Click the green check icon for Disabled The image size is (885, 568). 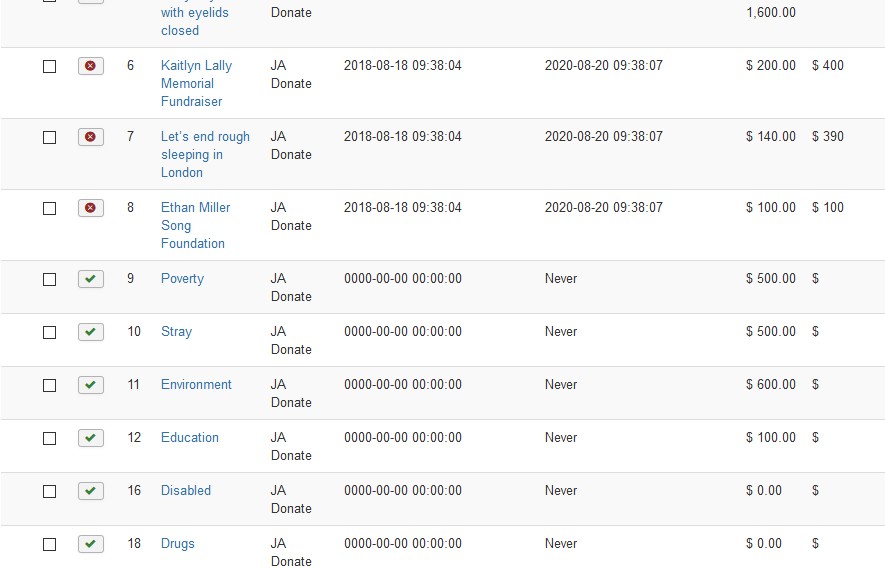(90, 491)
